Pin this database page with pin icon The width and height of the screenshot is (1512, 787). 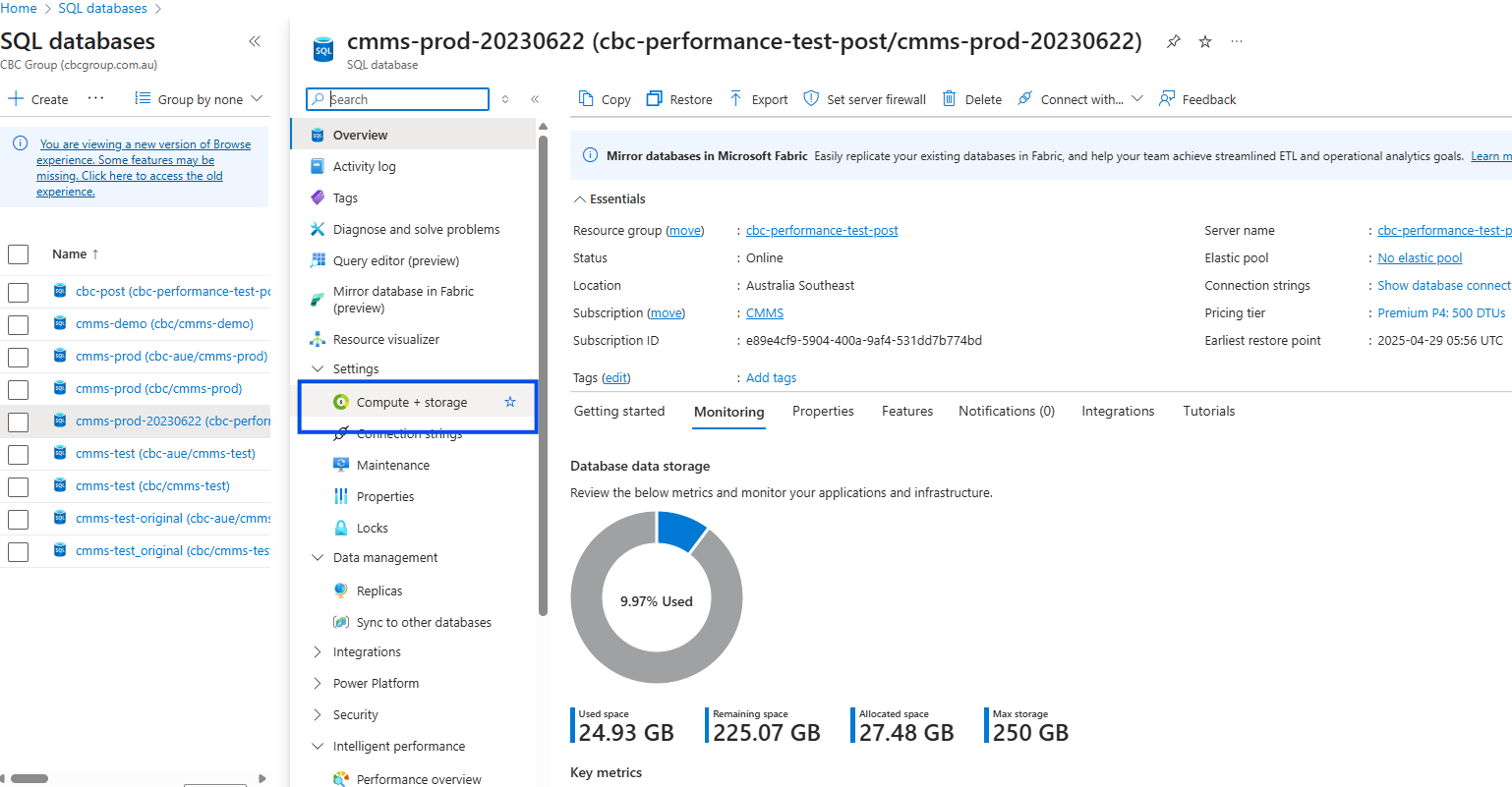1173,41
